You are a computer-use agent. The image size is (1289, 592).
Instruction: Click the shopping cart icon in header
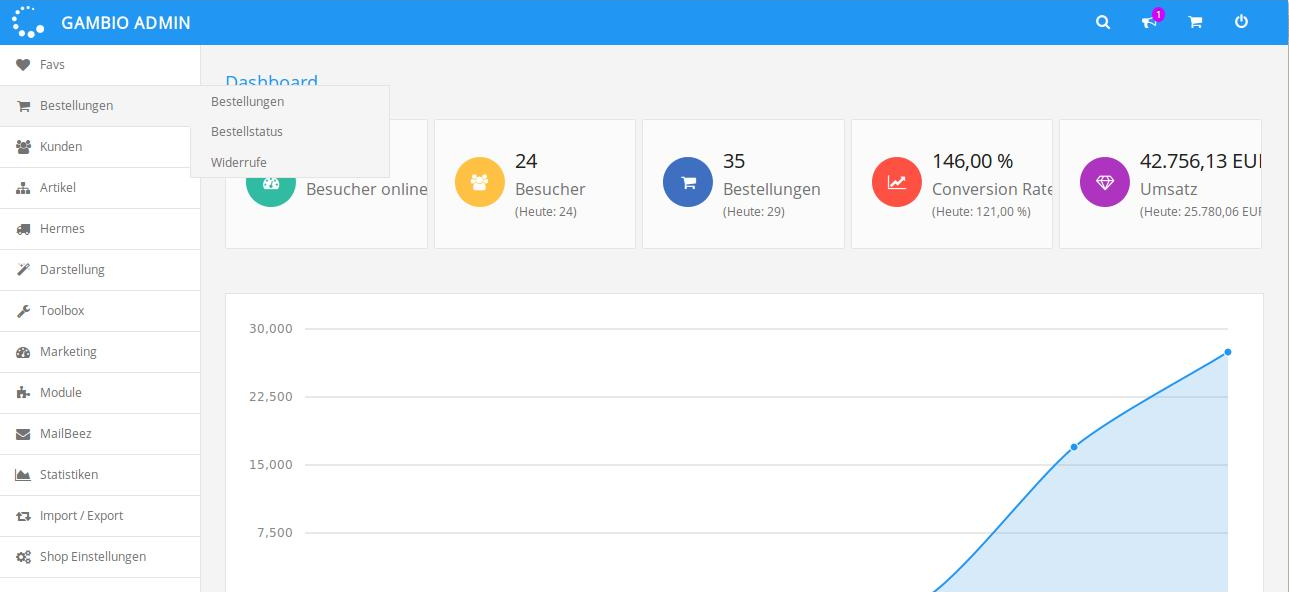pos(1195,22)
